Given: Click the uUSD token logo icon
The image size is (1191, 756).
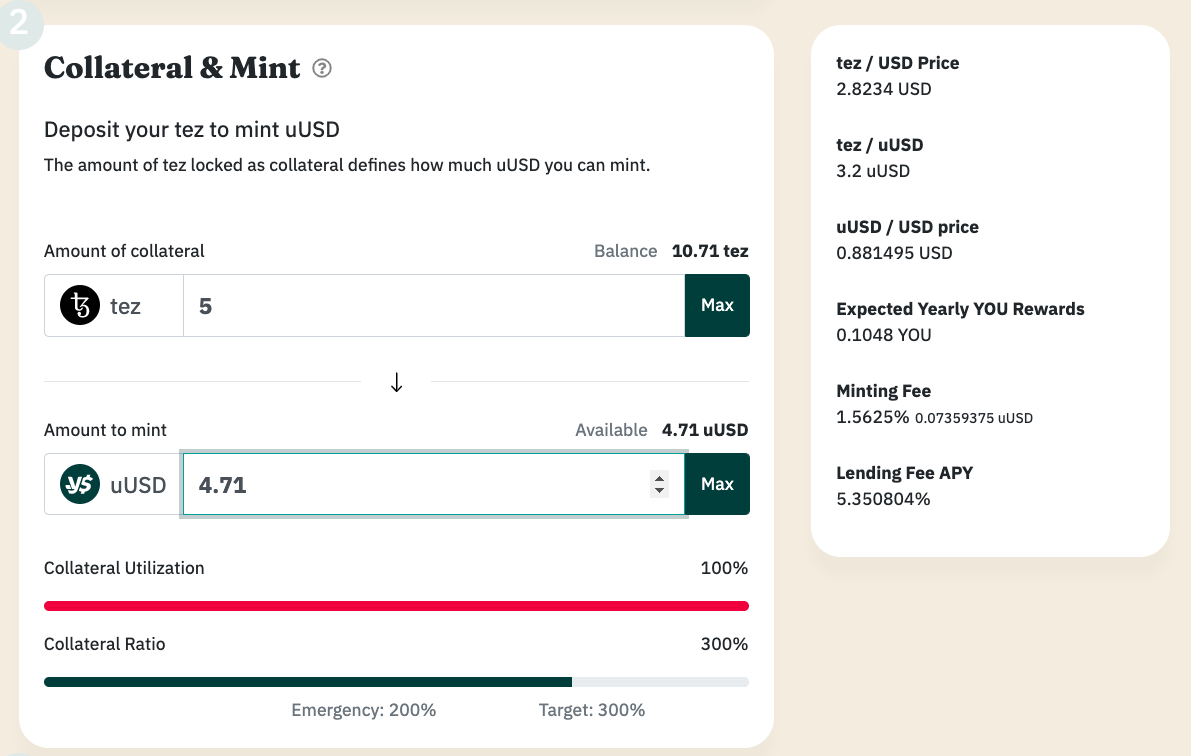Looking at the screenshot, I should tap(80, 485).
